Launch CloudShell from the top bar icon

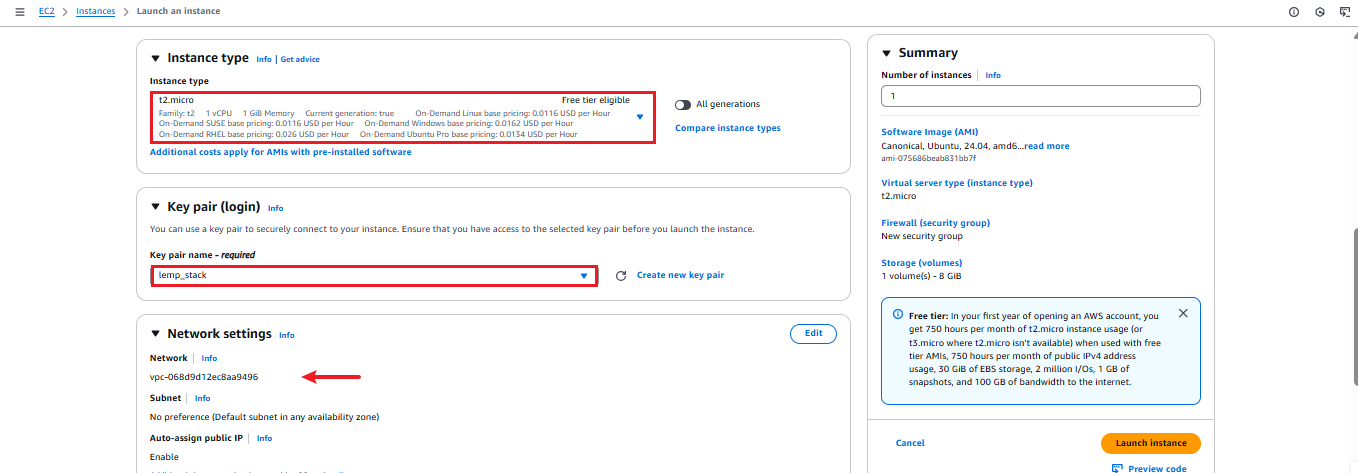[x=1344, y=12]
